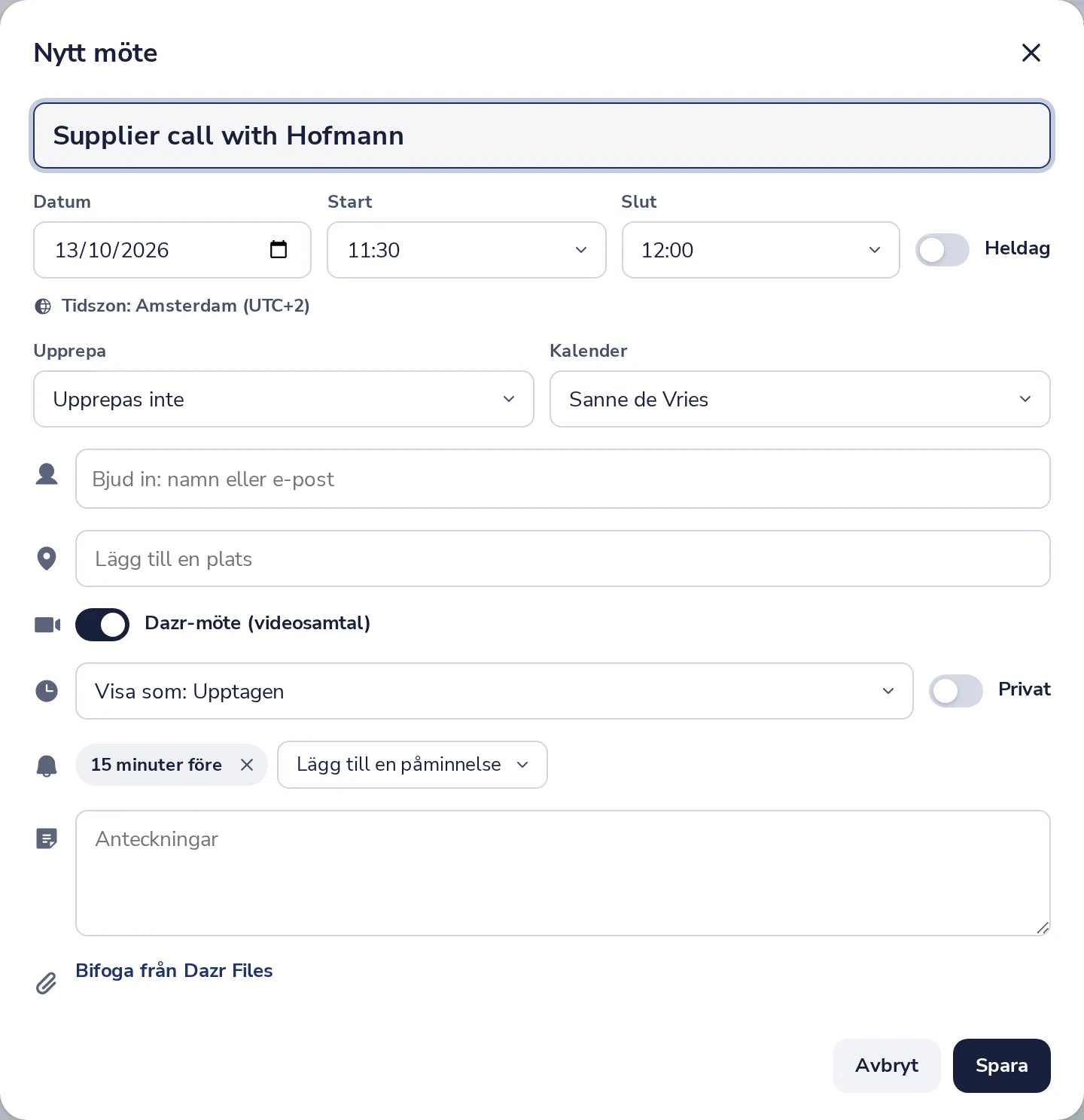Screen dimensions: 1084x1120
Task: Click the location pin icon
Action: tap(47, 558)
